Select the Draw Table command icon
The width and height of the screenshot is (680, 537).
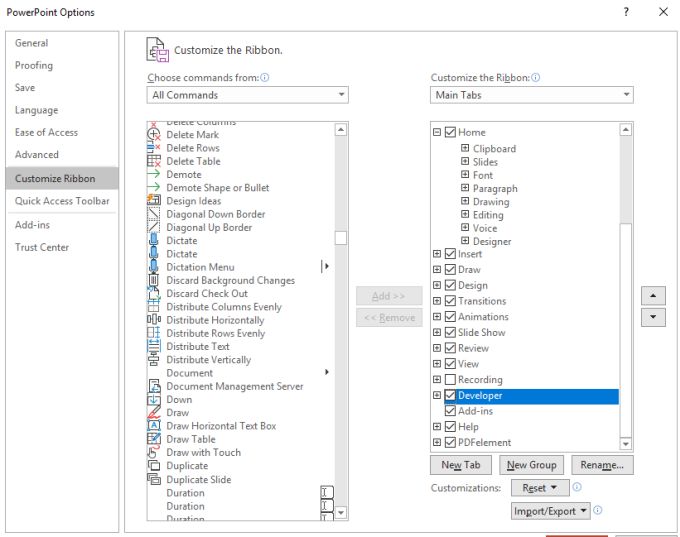(154, 439)
